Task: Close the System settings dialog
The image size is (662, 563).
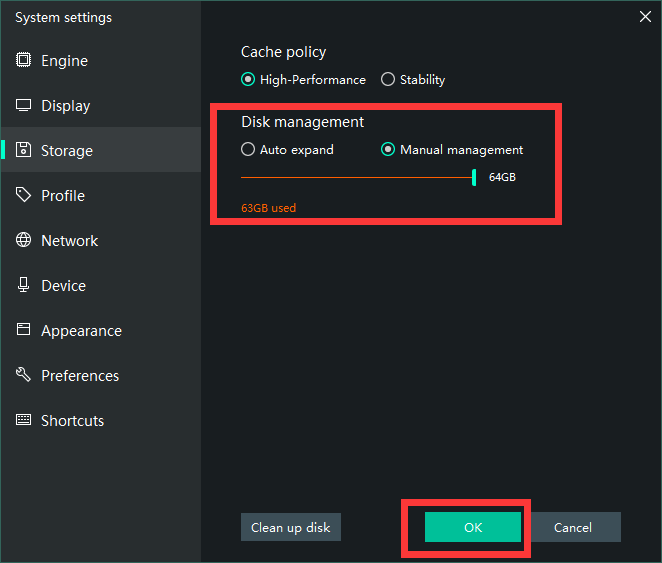Action: [x=645, y=16]
